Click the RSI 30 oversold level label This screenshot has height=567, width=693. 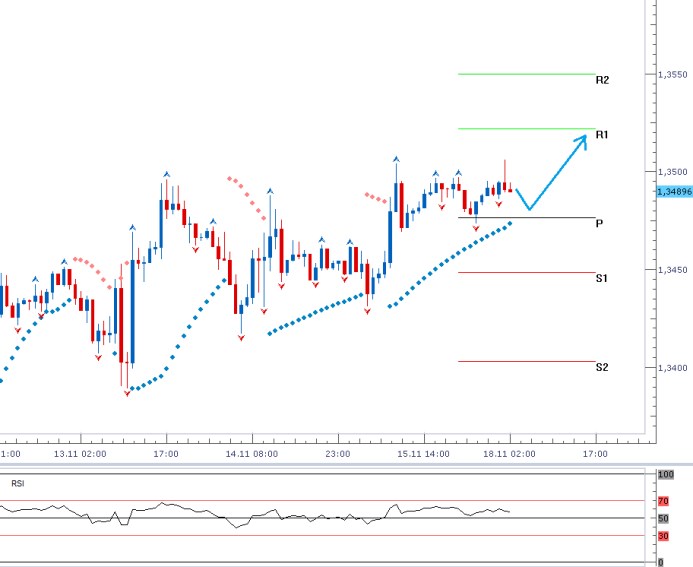point(663,536)
